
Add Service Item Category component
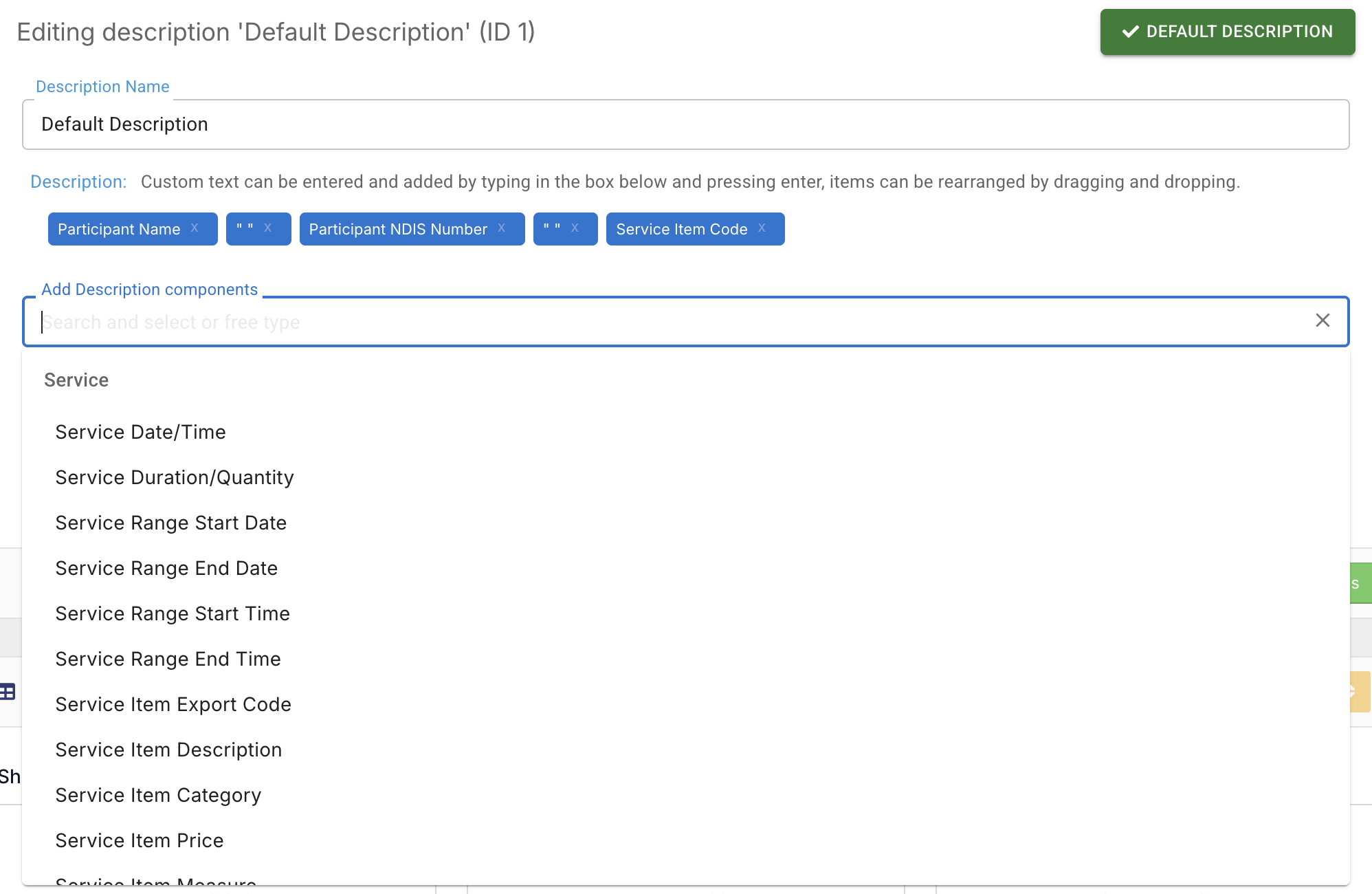click(x=686, y=795)
